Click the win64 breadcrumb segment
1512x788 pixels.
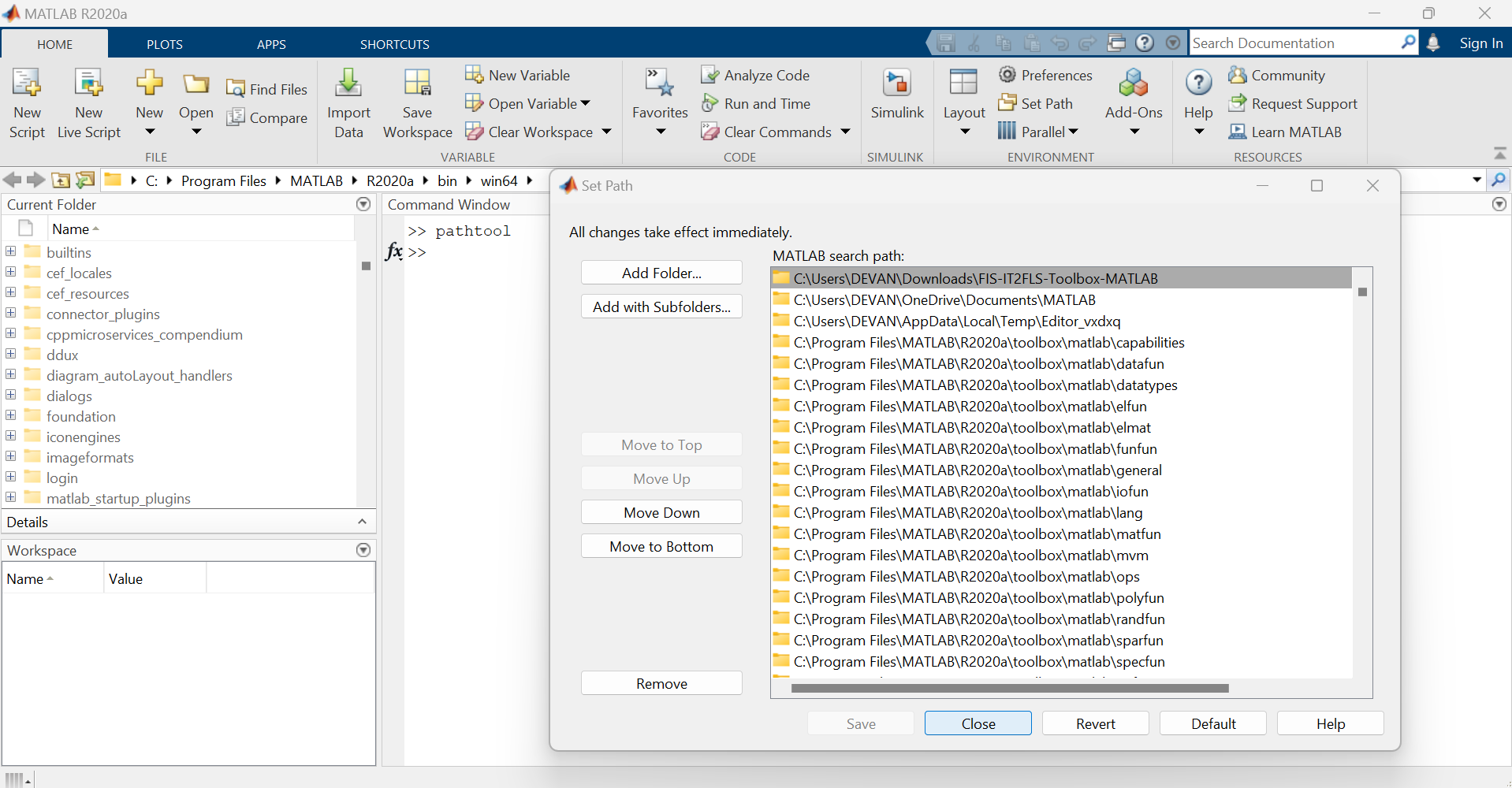coord(498,180)
